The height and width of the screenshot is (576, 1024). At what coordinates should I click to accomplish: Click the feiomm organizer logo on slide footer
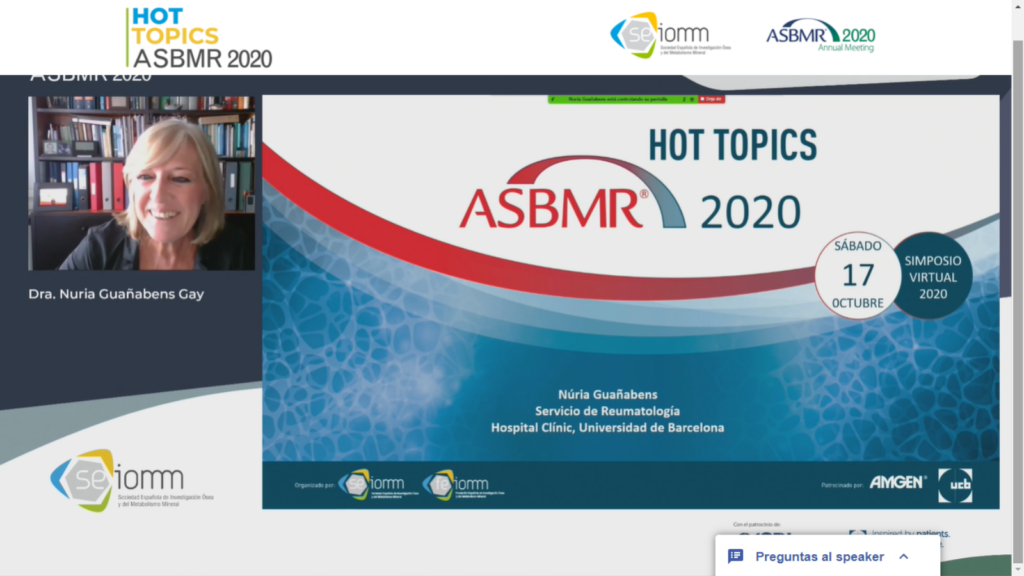pyautogui.click(x=463, y=485)
